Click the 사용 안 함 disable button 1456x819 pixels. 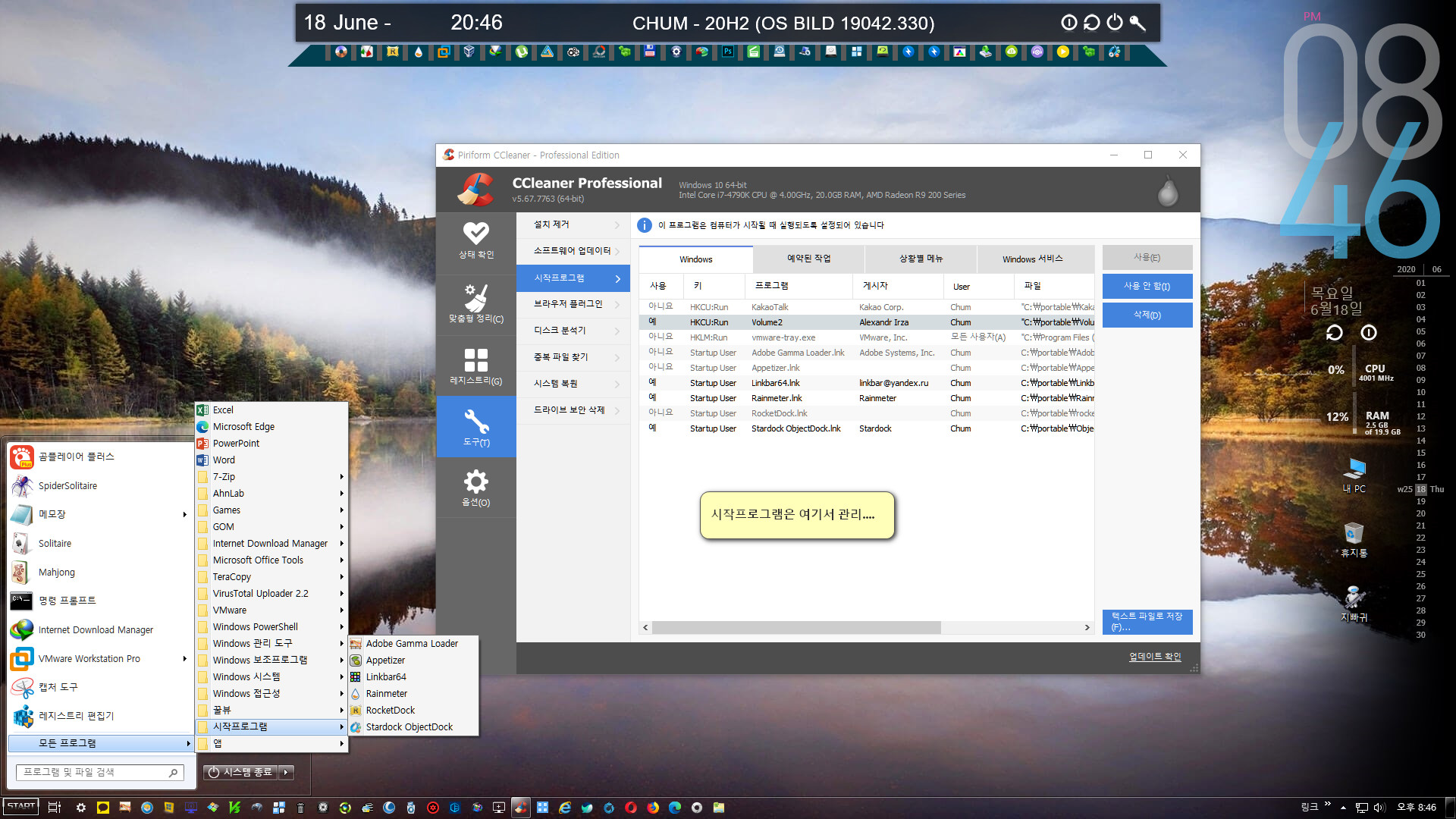tap(1147, 286)
